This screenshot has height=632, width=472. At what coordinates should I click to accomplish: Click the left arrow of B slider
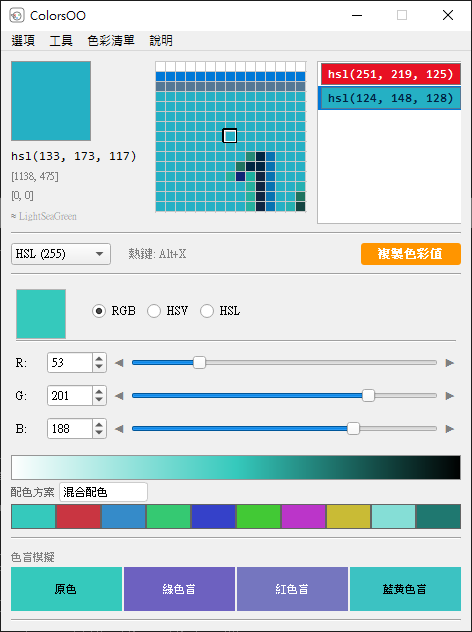[119, 429]
